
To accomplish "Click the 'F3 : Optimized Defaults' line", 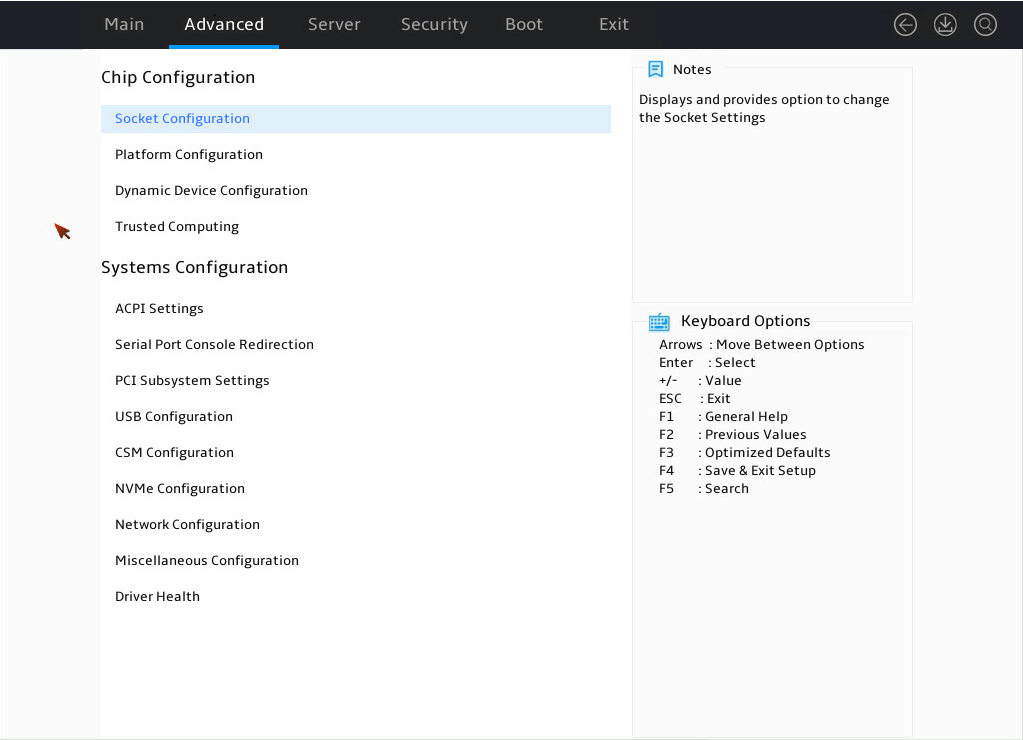I will pos(744,453).
